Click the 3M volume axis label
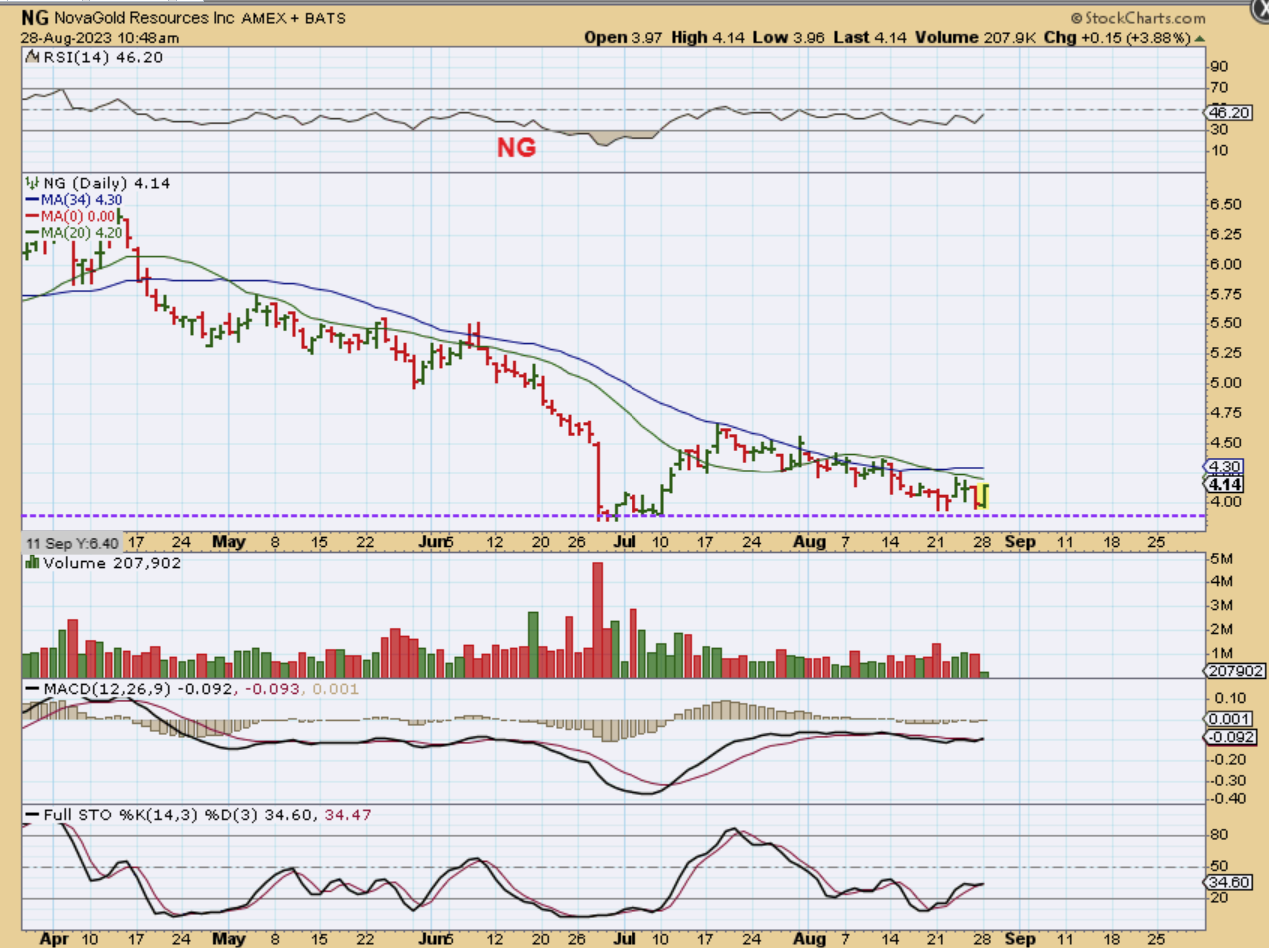 click(x=1220, y=605)
